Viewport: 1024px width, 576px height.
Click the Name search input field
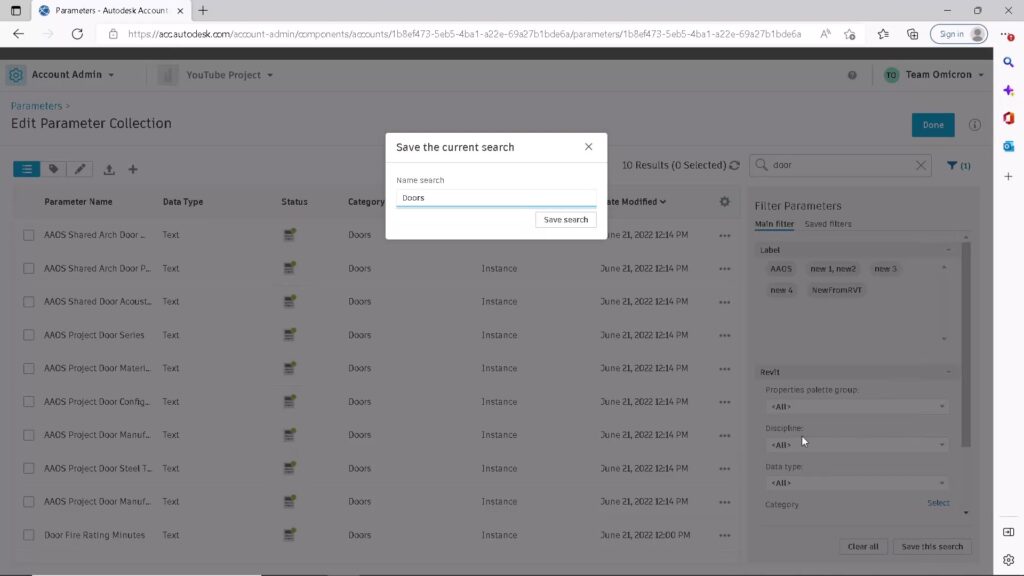[495, 198]
